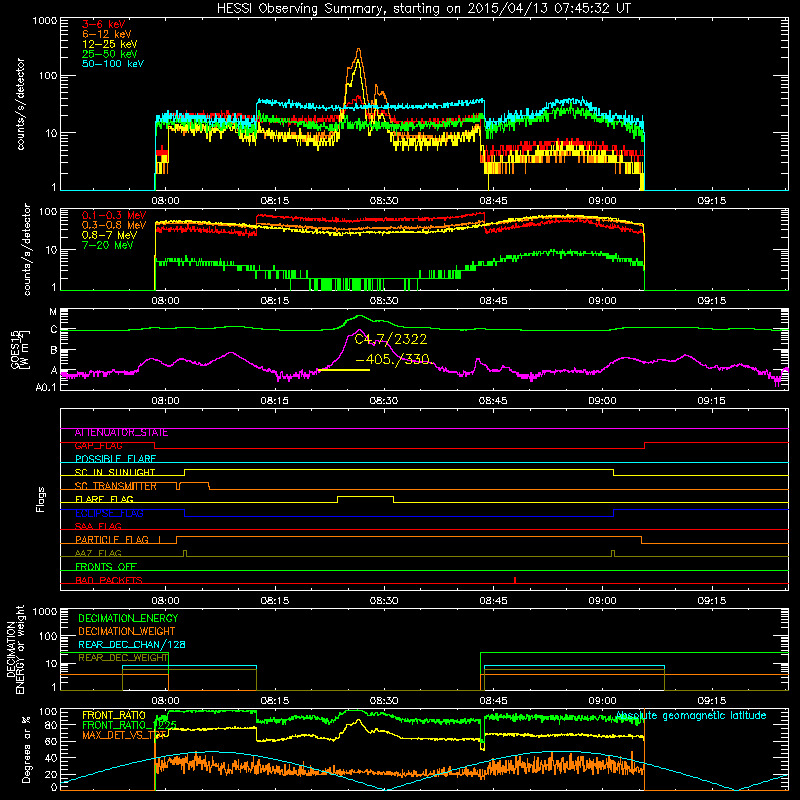
Task: Click the red 3-6 keV legend label
Action: [104, 24]
